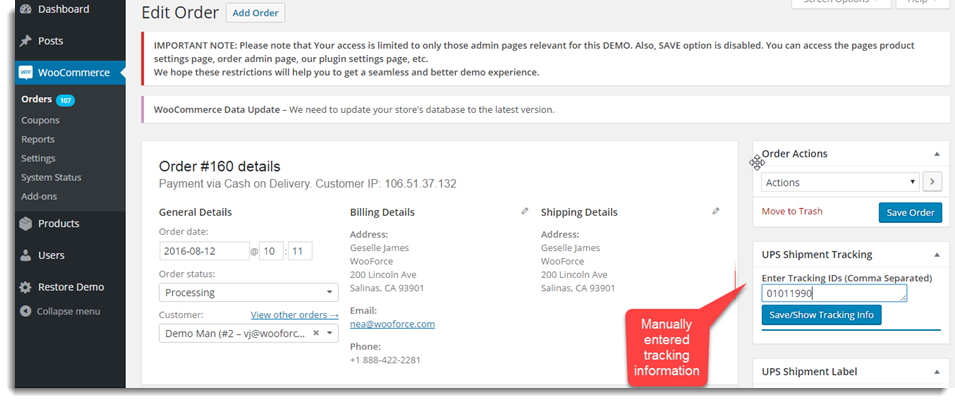The image size is (955, 403).
Task: Open the Dashboard menu icon
Action: [x=25, y=9]
